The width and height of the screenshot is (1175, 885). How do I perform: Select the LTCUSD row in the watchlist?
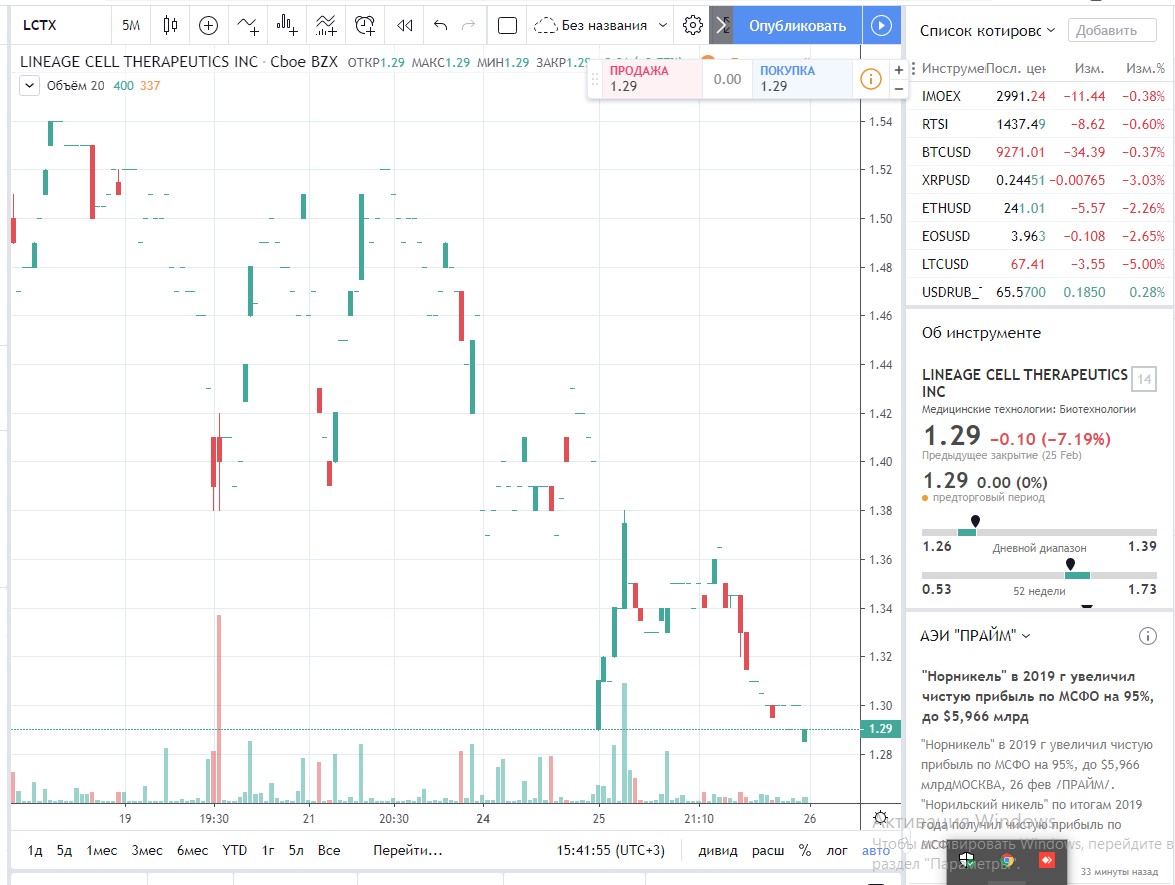tap(1041, 264)
